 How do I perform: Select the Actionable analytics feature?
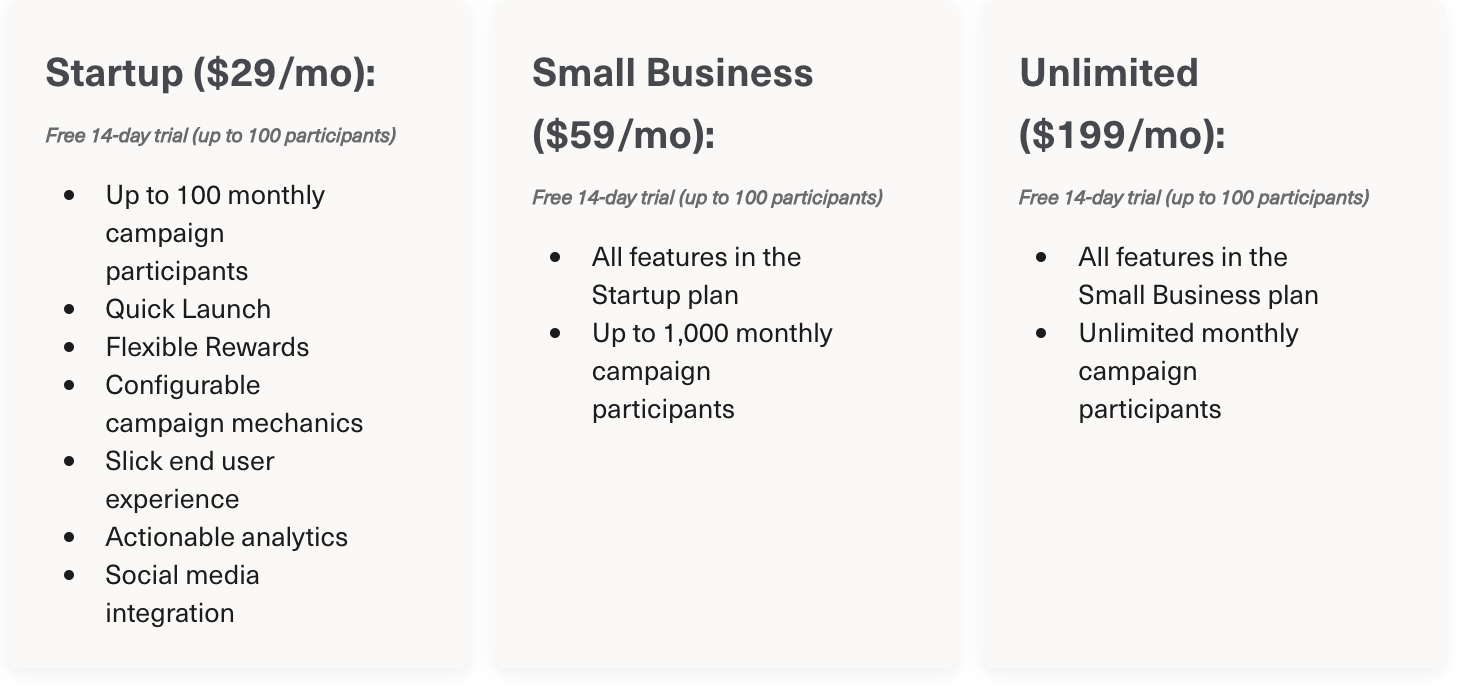coord(226,537)
